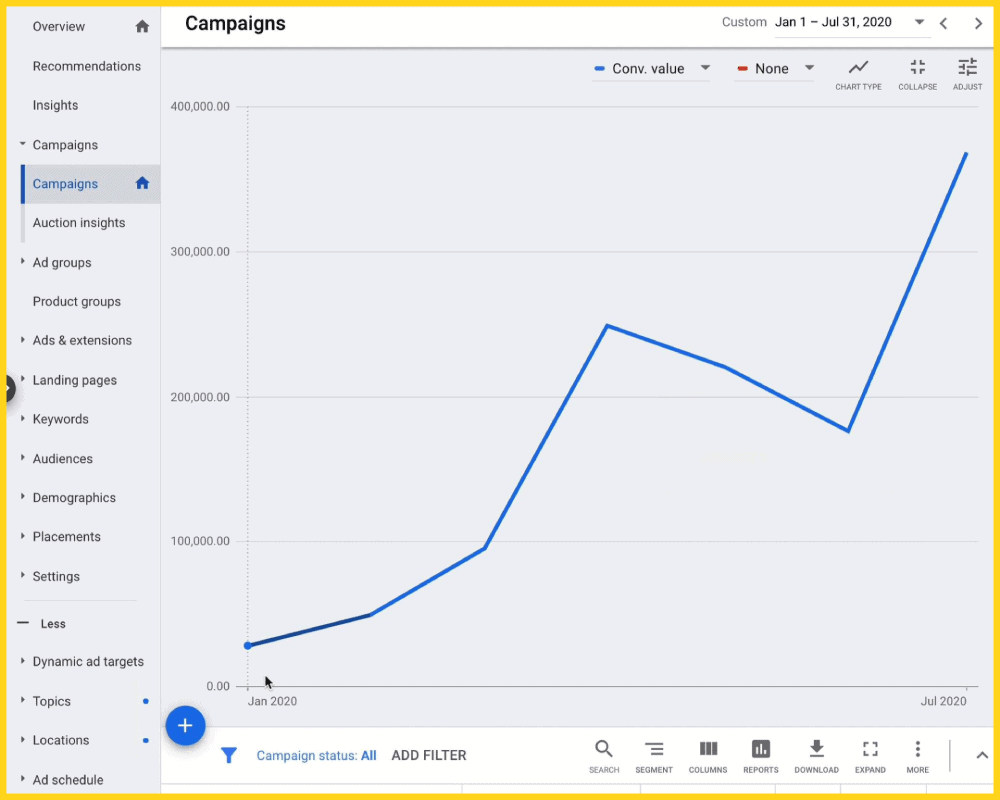Image resolution: width=1000 pixels, height=800 pixels.
Task: Open the chart Adjust settings
Action: click(967, 75)
